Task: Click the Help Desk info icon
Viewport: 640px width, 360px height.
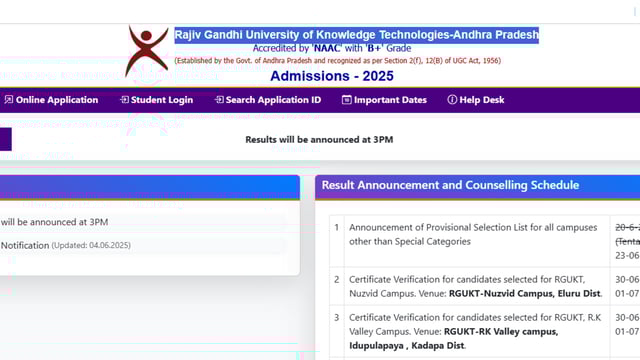Action: tap(452, 100)
